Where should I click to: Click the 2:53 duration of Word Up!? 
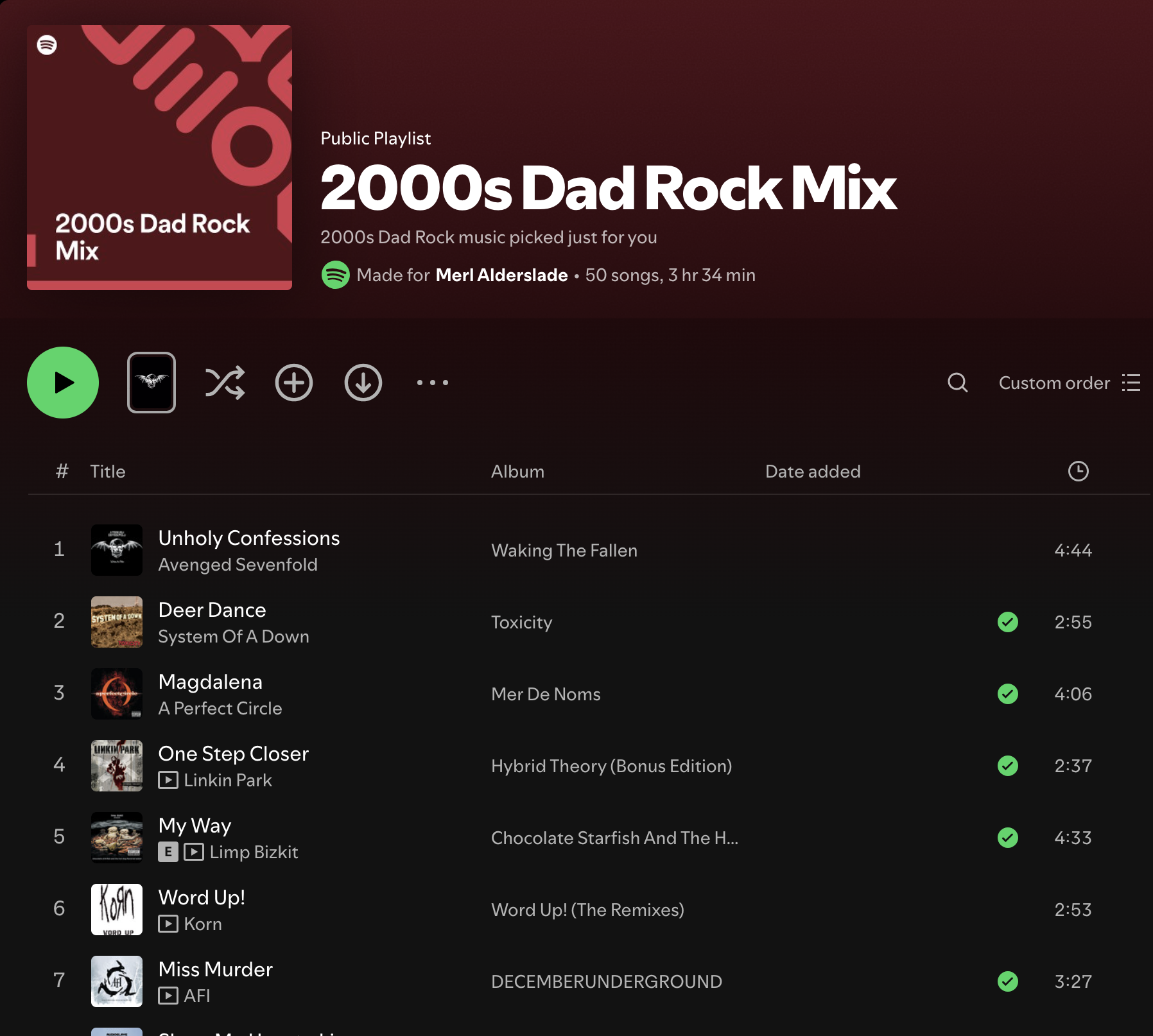pos(1073,910)
